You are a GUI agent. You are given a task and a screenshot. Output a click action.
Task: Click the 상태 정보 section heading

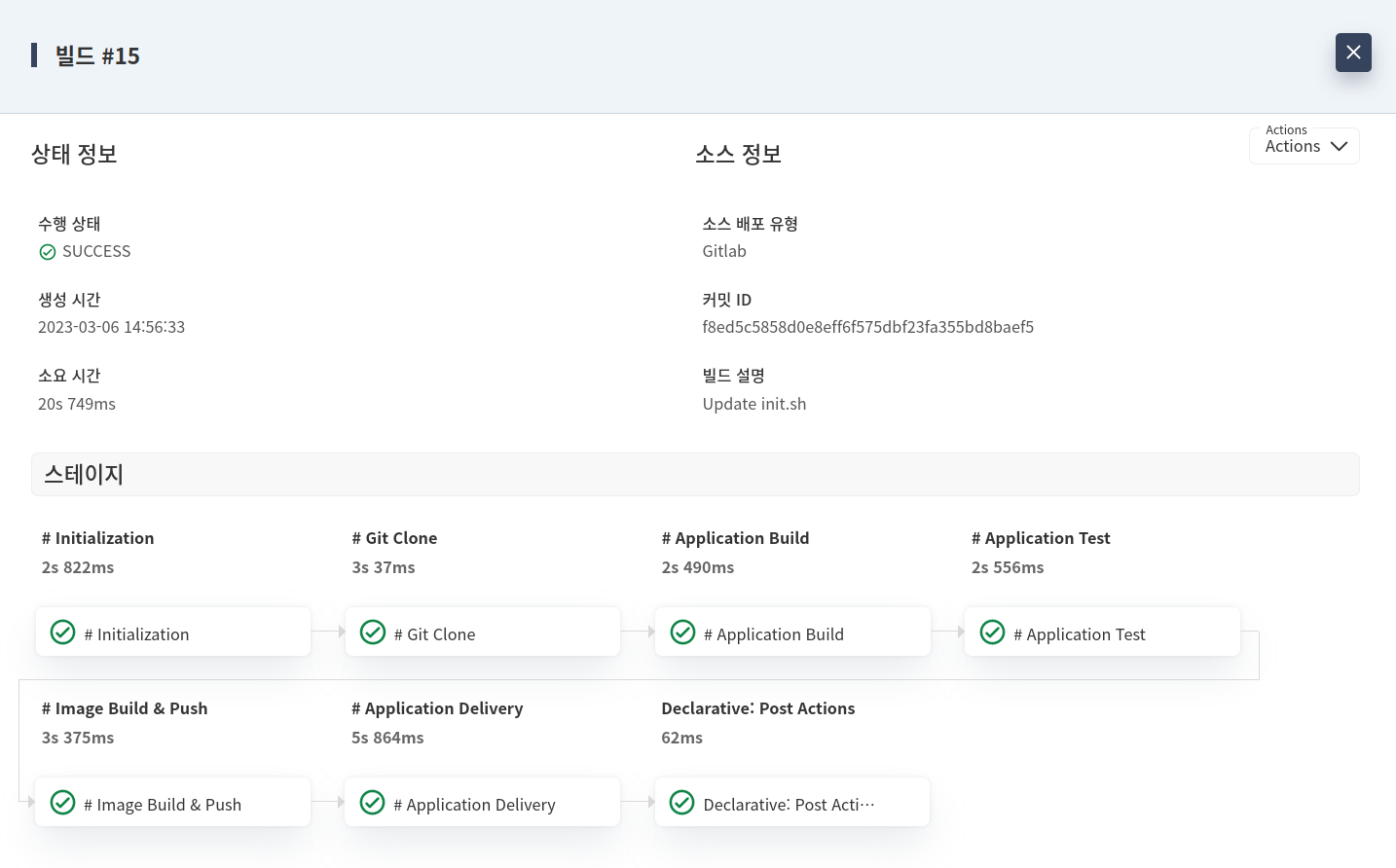[74, 154]
